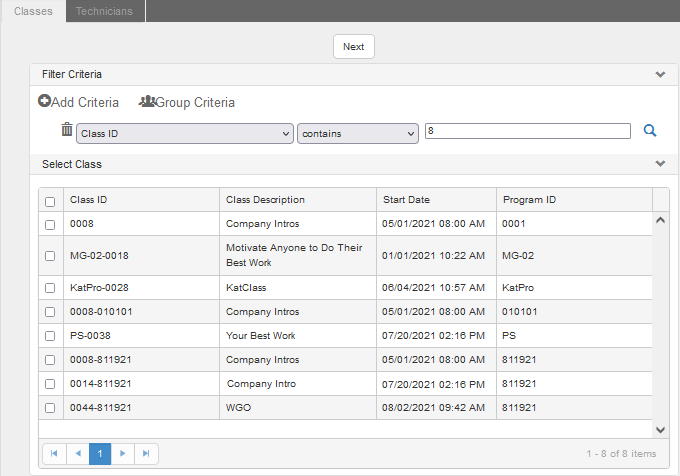680x476 pixels.
Task: Click the PS-0038 class ID cell
Action: tap(141, 336)
